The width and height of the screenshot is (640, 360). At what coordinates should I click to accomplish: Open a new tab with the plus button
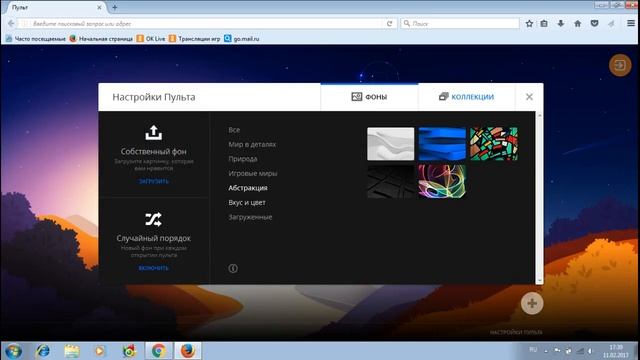(x=115, y=7)
